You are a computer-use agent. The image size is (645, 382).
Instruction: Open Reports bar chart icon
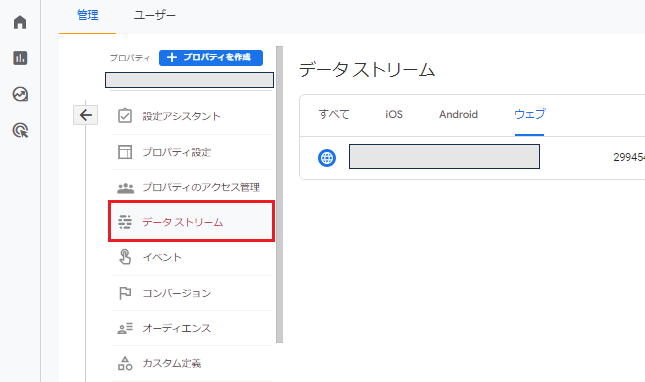tap(20, 58)
